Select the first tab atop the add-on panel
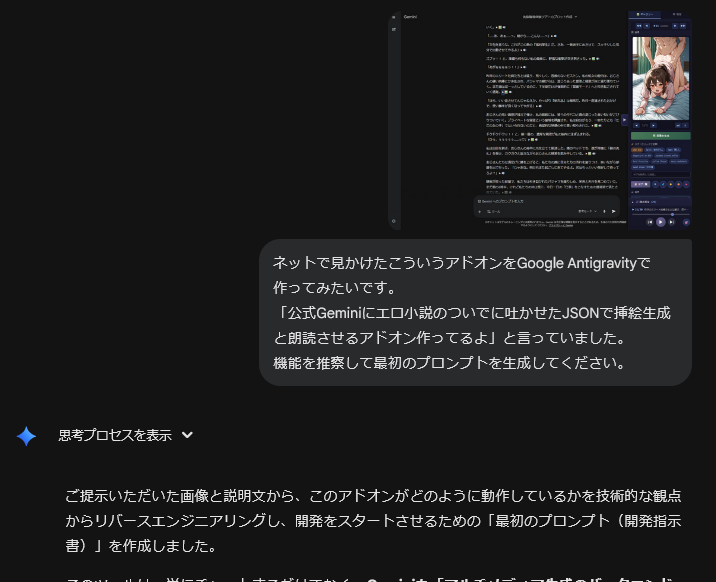This screenshot has width=716, height=582. (x=643, y=16)
